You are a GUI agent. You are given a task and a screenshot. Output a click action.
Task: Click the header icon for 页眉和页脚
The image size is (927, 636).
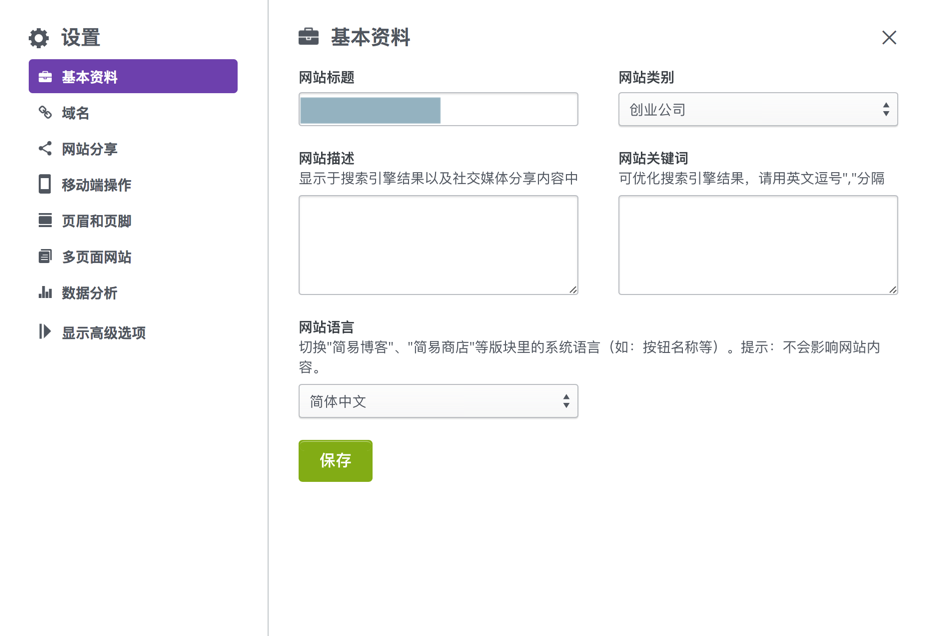(x=45, y=221)
